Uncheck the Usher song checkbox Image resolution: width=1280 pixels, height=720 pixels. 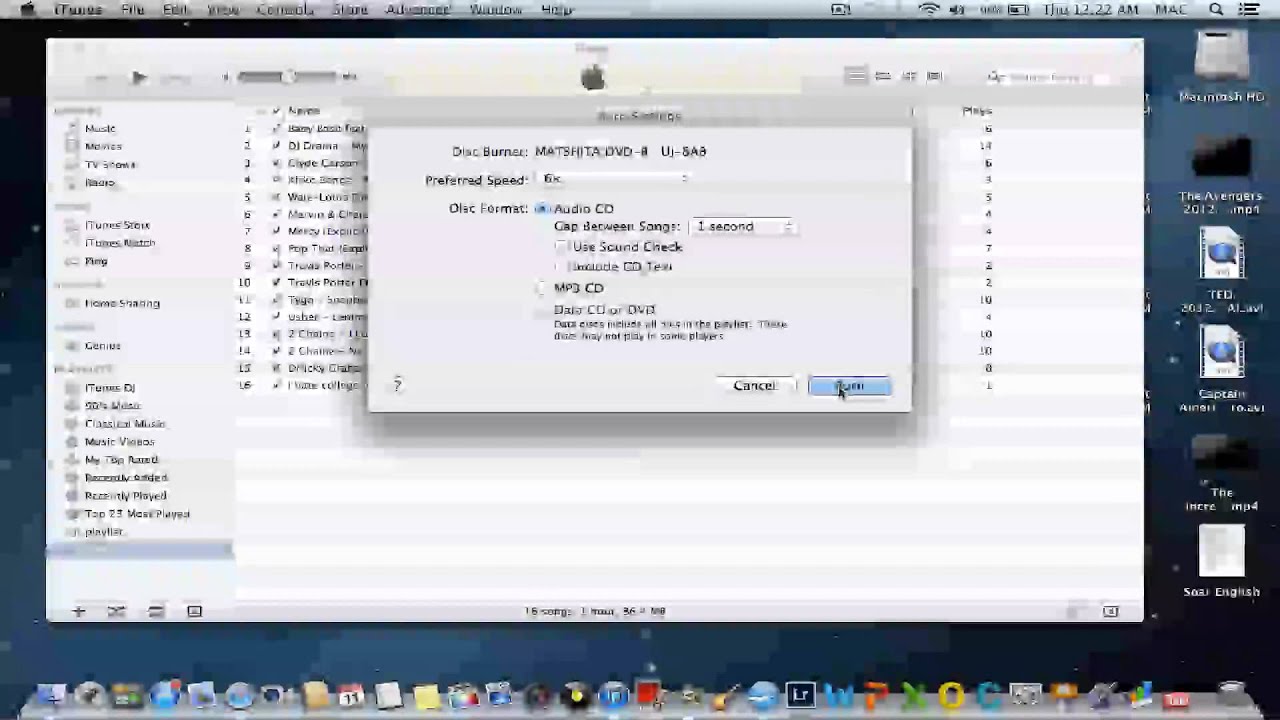tap(277, 317)
